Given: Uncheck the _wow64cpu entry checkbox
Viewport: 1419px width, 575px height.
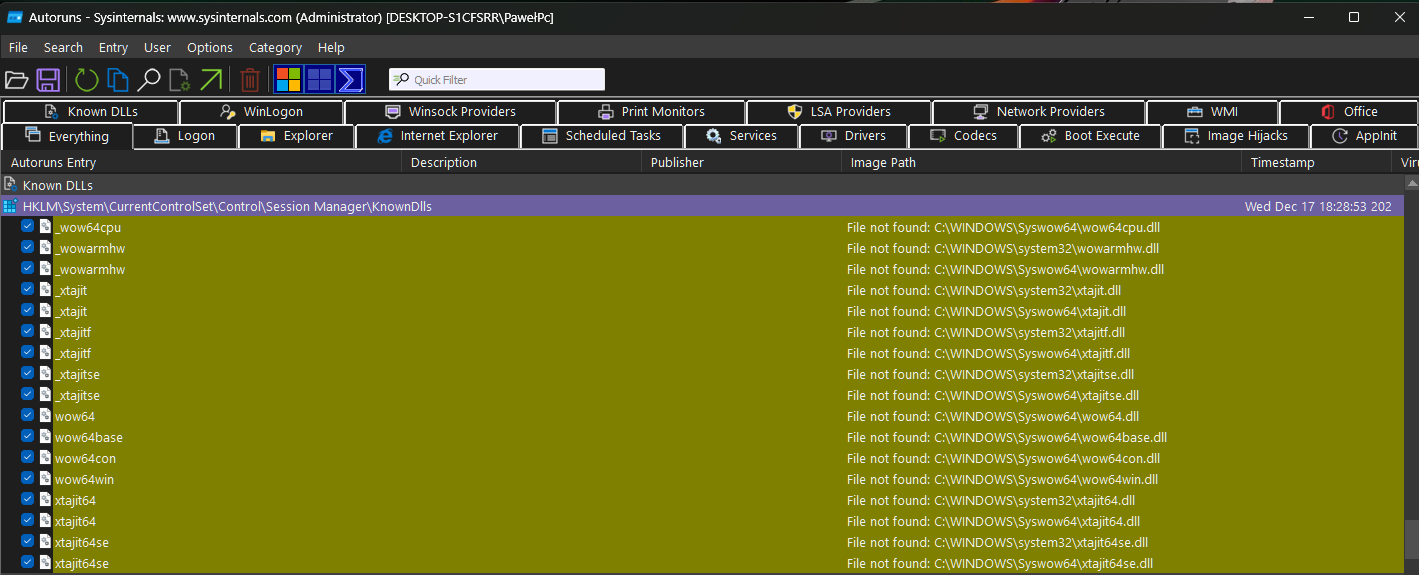Looking at the screenshot, I should point(28,227).
